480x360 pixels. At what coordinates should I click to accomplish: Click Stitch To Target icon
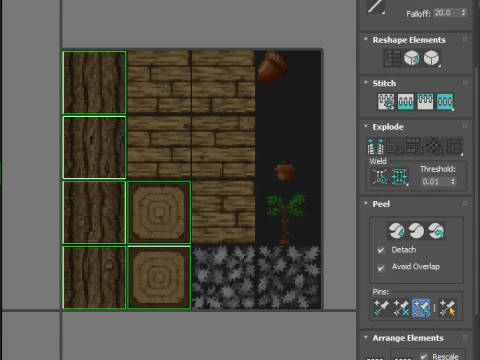click(x=386, y=101)
